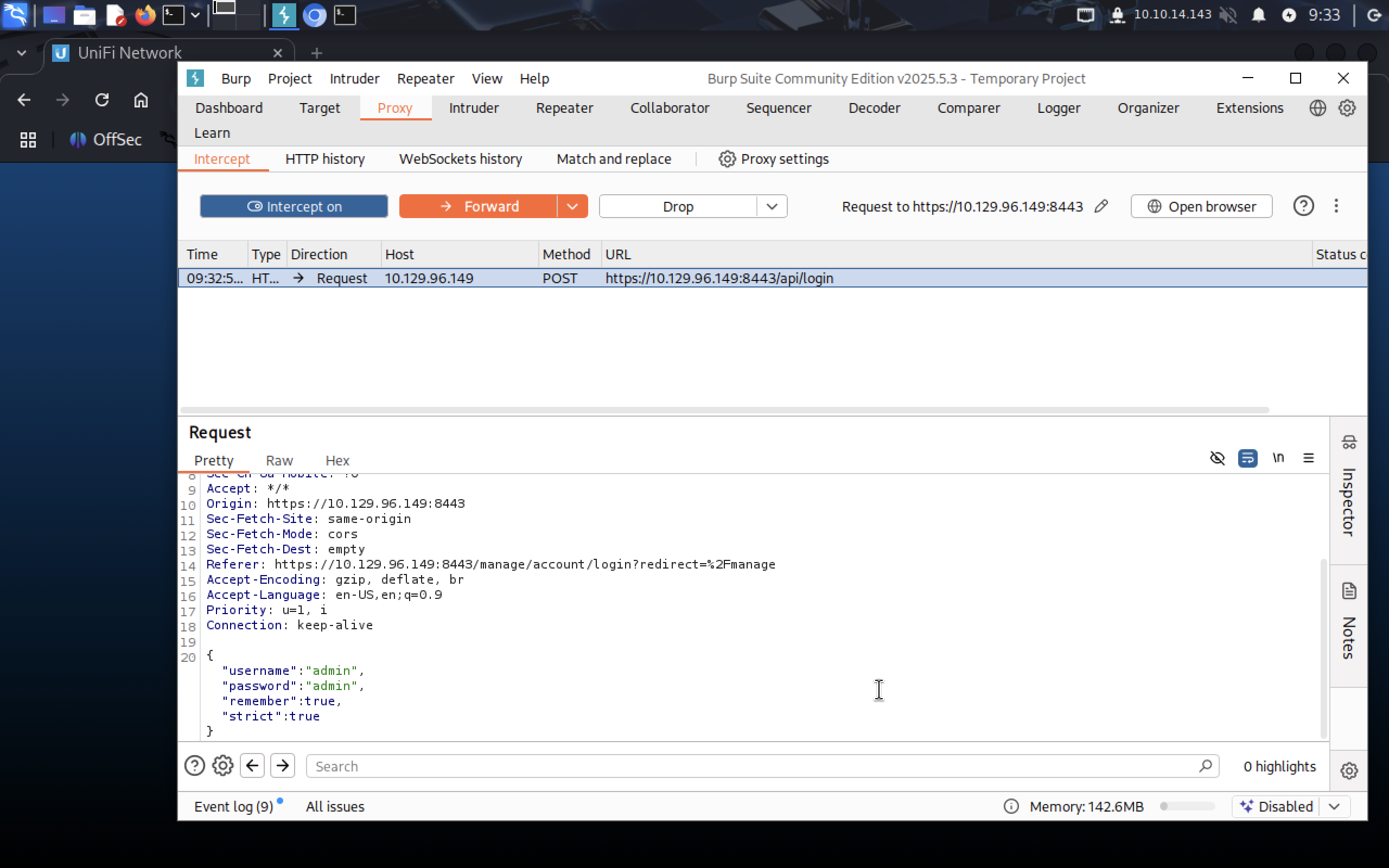Sort intercept table by URL column
1389x868 pixels.
click(956, 254)
